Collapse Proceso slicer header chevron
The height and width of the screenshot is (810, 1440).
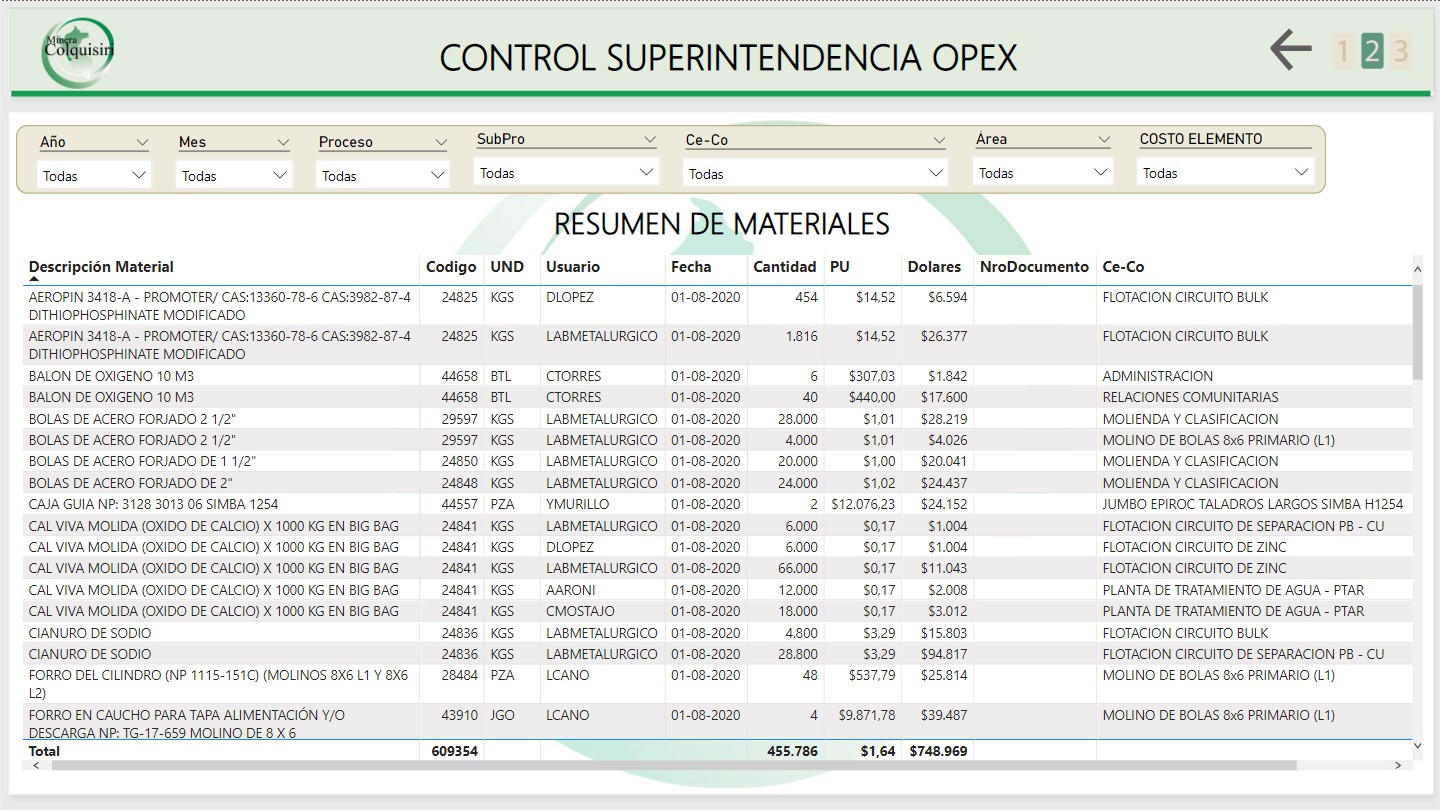pos(440,142)
